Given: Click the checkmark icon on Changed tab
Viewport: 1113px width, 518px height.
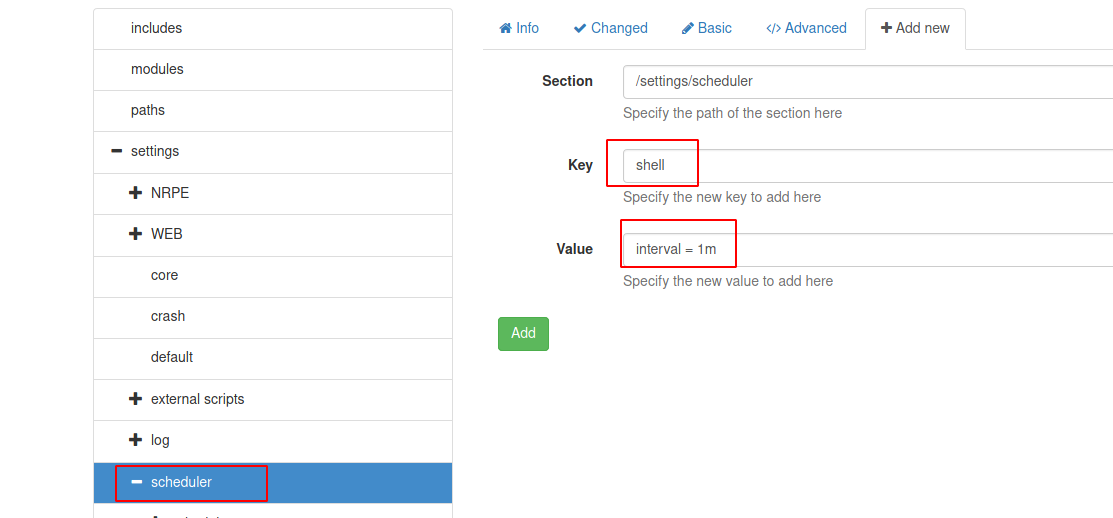Looking at the screenshot, I should 580,28.
